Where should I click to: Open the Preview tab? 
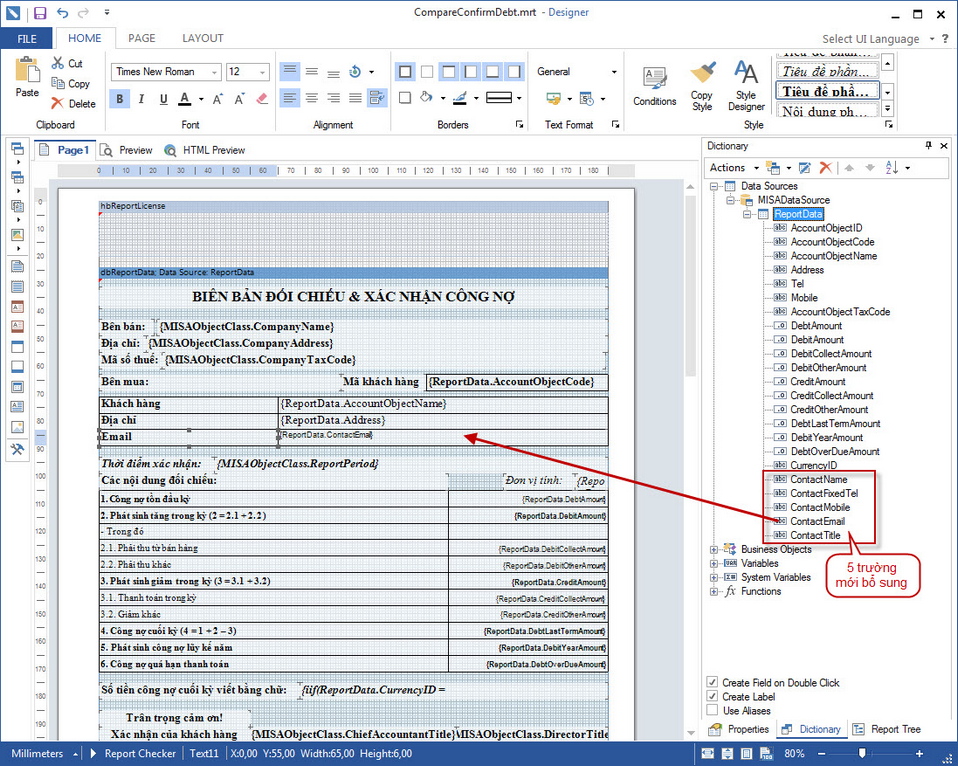[x=127, y=150]
